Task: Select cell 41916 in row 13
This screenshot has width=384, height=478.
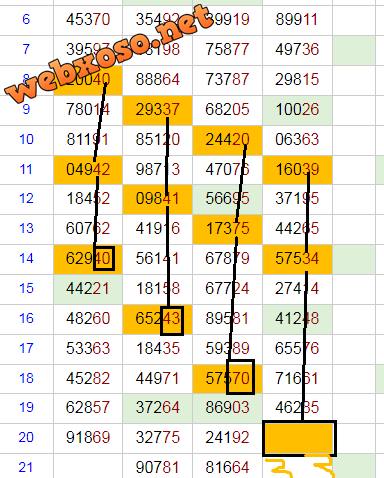Action: [x=158, y=229]
